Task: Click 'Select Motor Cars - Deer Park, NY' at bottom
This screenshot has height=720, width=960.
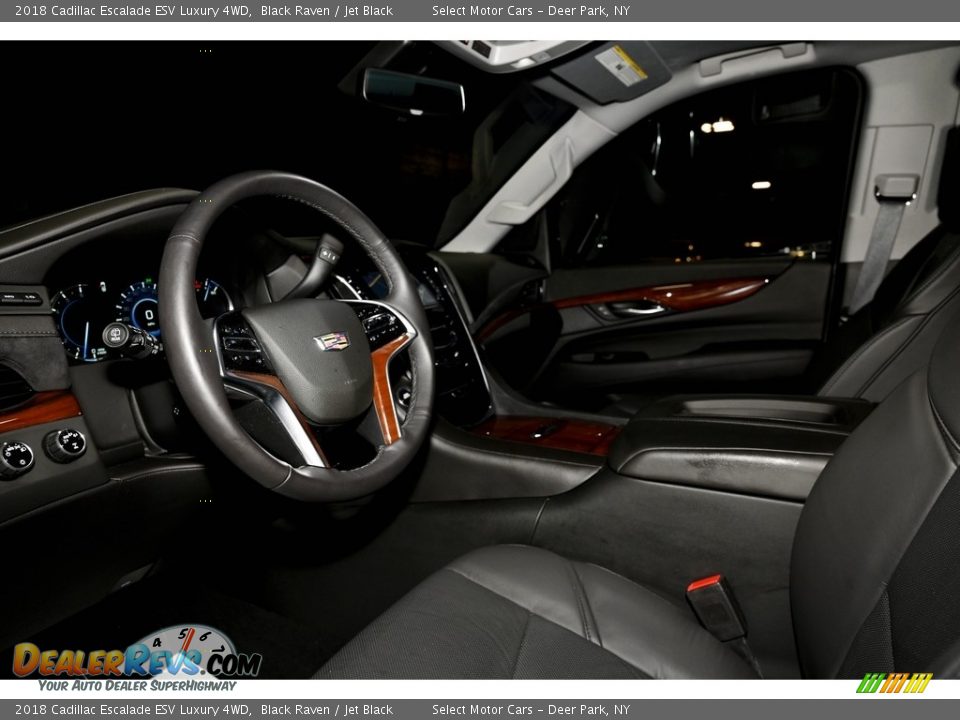Action: [530, 710]
